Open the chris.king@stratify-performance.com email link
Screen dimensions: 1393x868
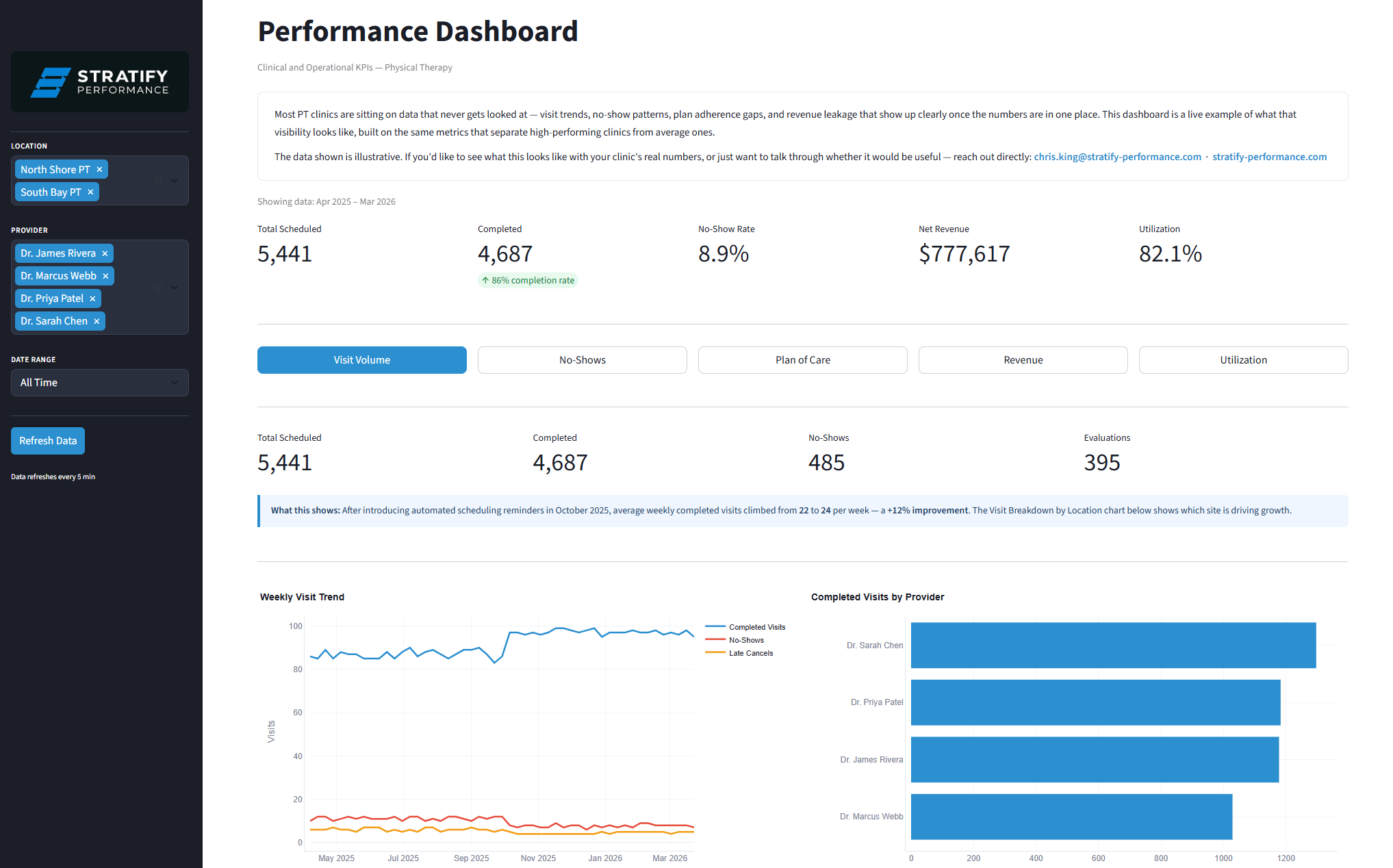click(1117, 157)
